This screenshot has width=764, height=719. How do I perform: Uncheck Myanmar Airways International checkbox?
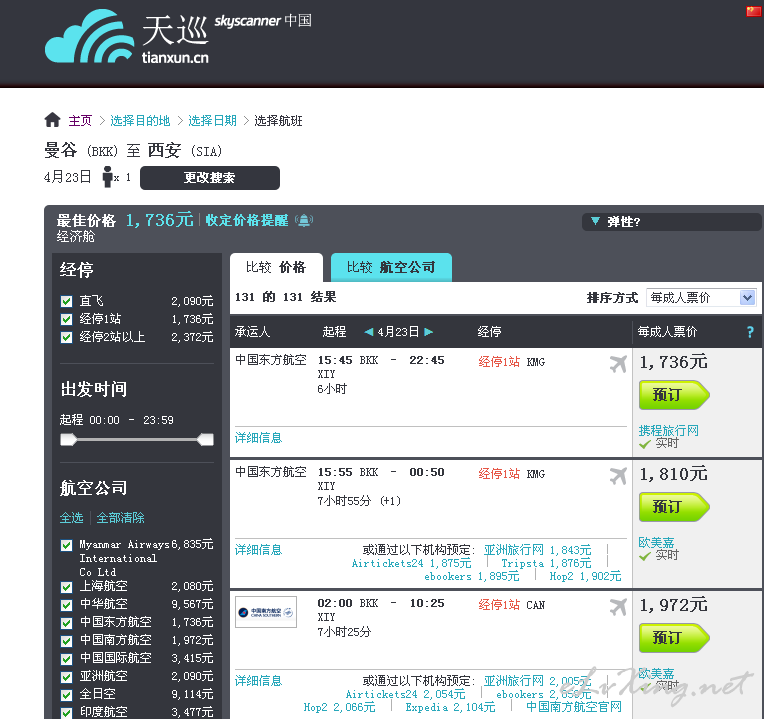point(66,545)
